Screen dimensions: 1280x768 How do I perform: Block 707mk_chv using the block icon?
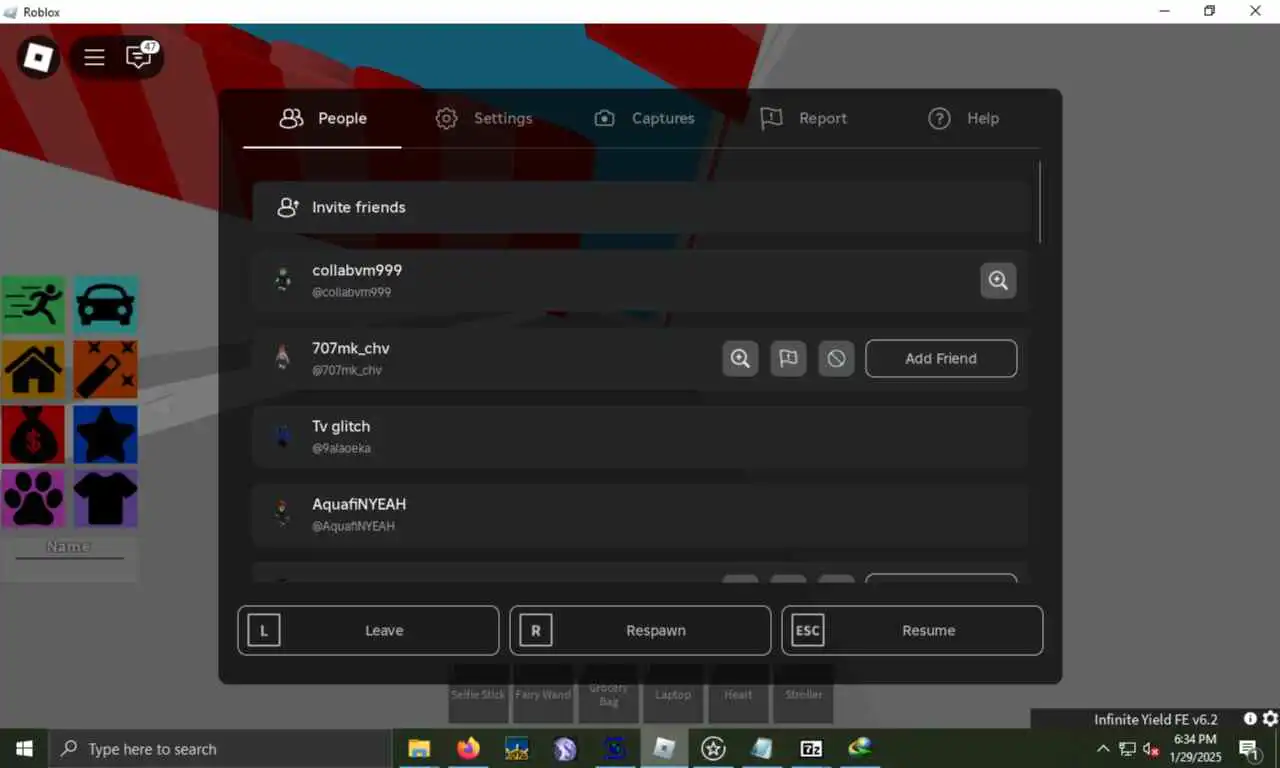pos(836,358)
